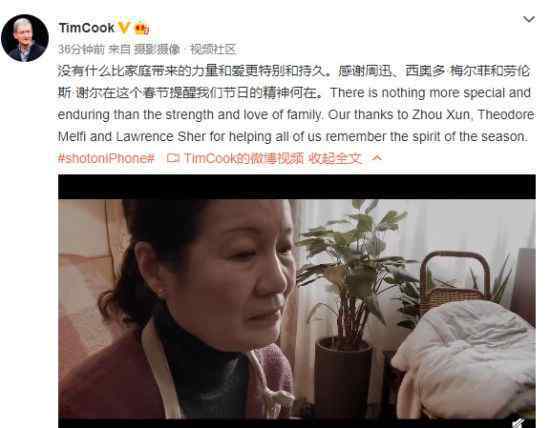Open the post options chevron menu
Screen dimensions: 550x428
click(529, 19)
